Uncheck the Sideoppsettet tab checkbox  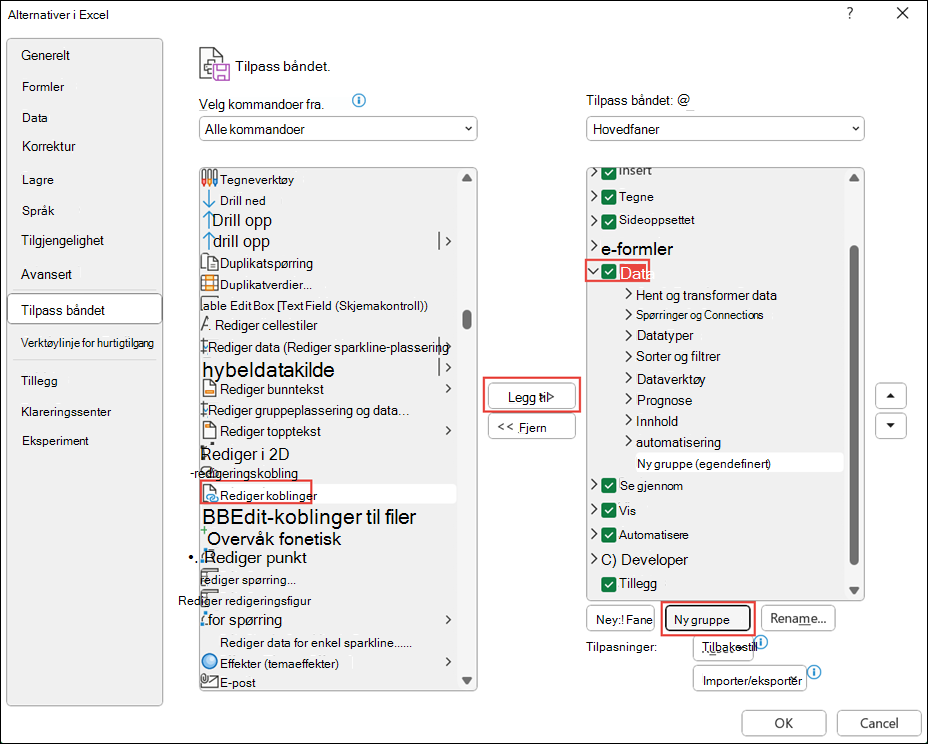[608, 221]
